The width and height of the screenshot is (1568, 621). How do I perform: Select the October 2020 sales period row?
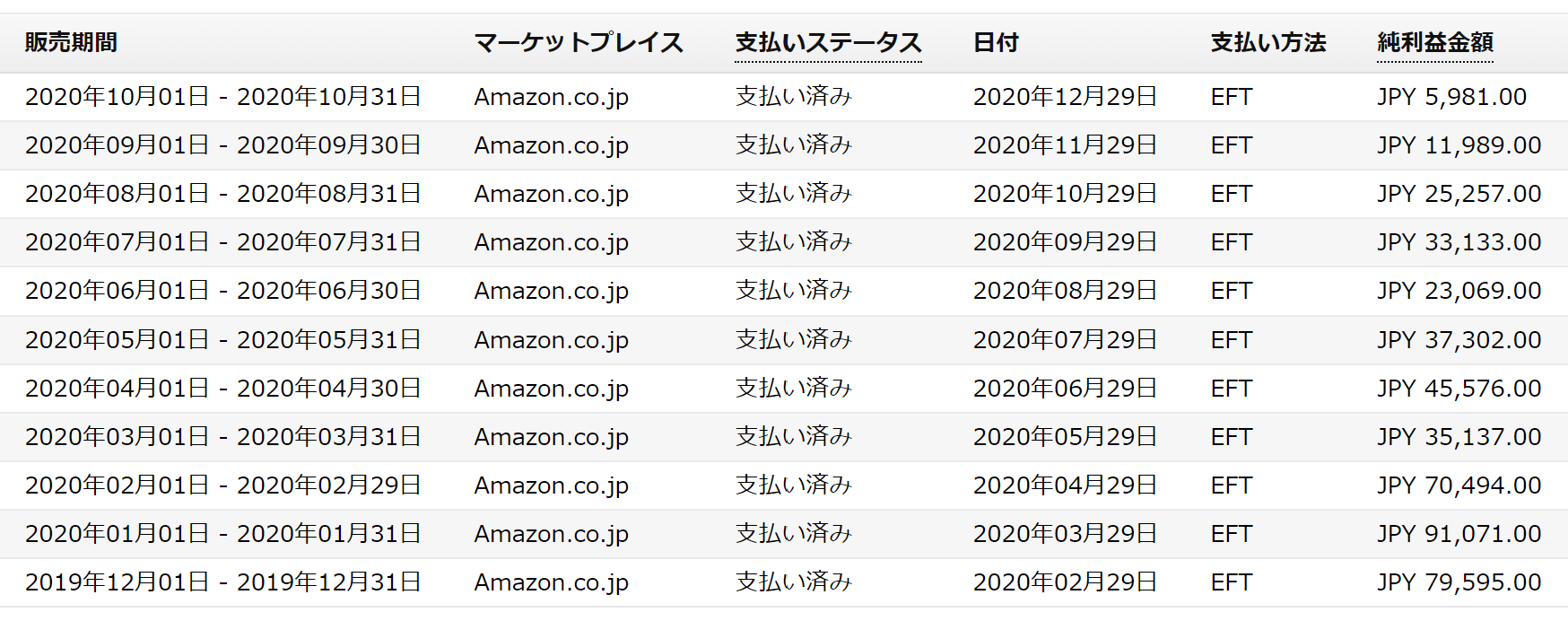(784, 97)
